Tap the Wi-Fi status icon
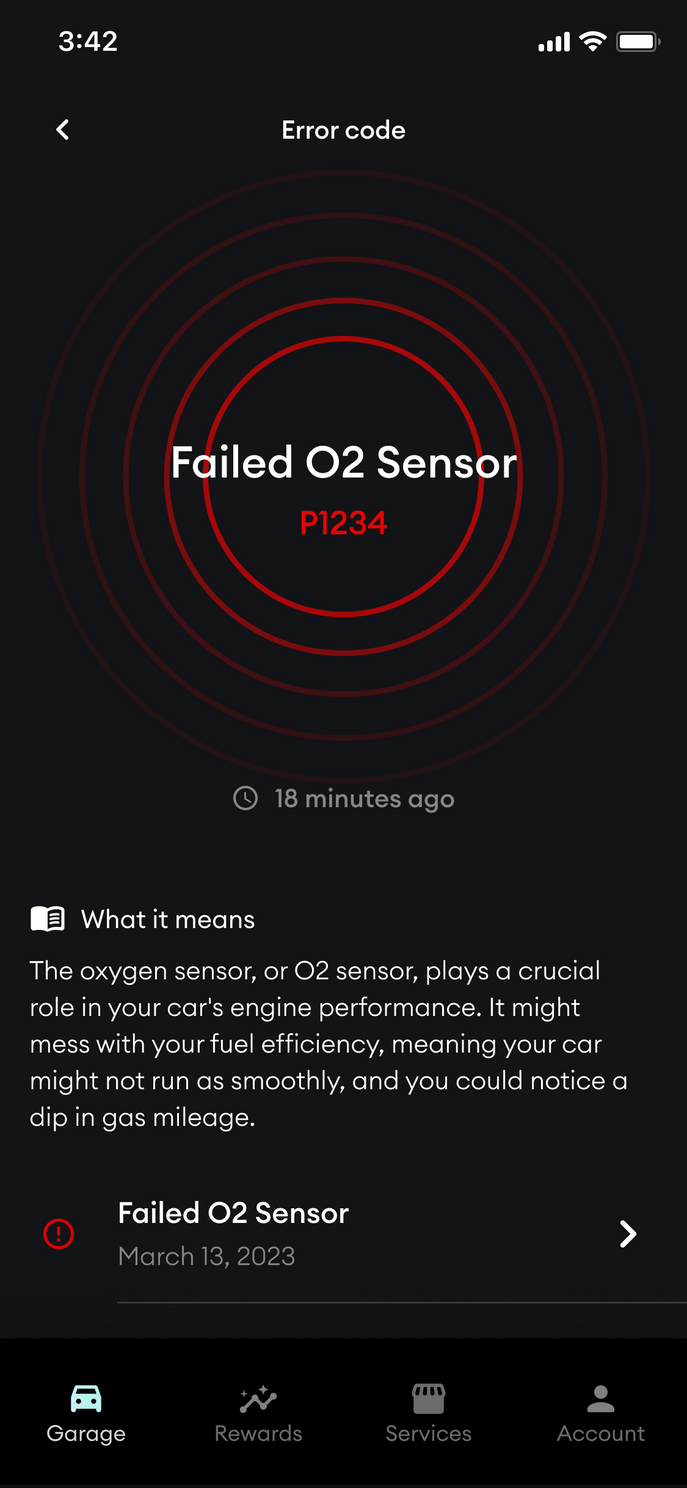687x1488 pixels. [593, 42]
